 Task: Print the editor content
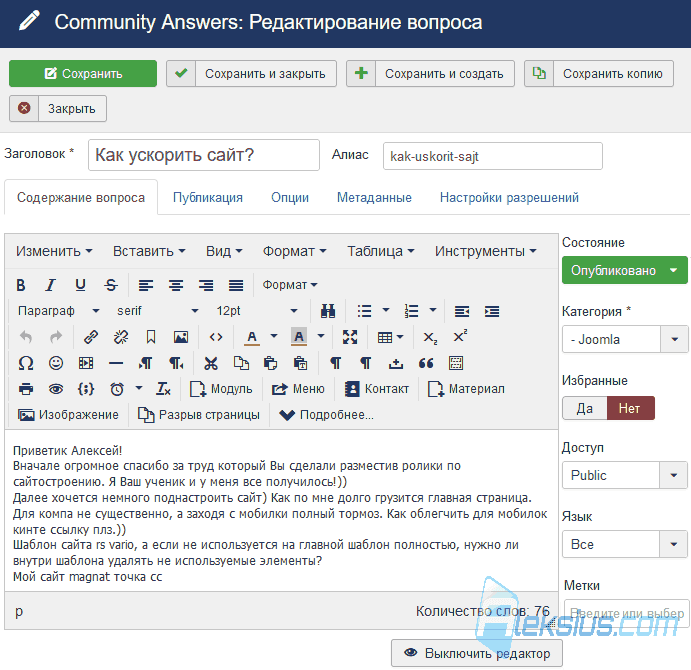26,389
